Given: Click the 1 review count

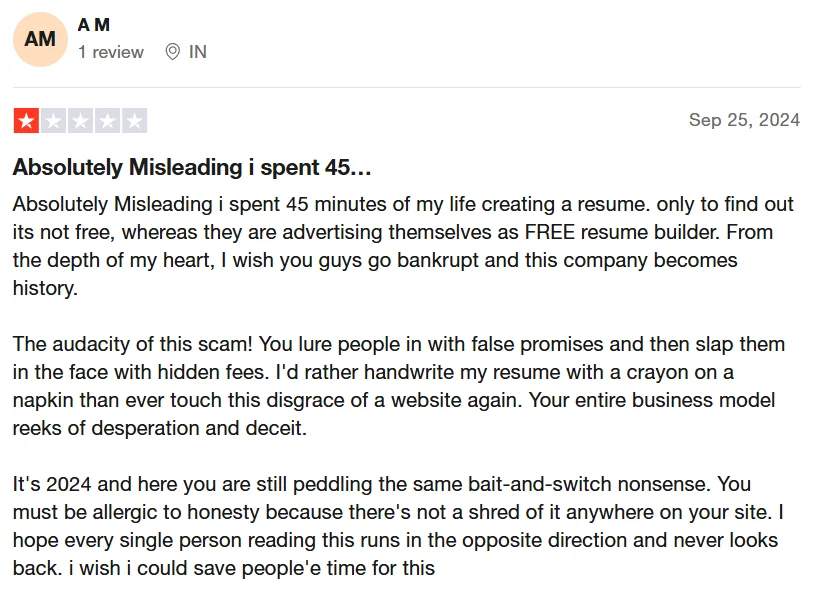Looking at the screenshot, I should pyautogui.click(x=111, y=52).
